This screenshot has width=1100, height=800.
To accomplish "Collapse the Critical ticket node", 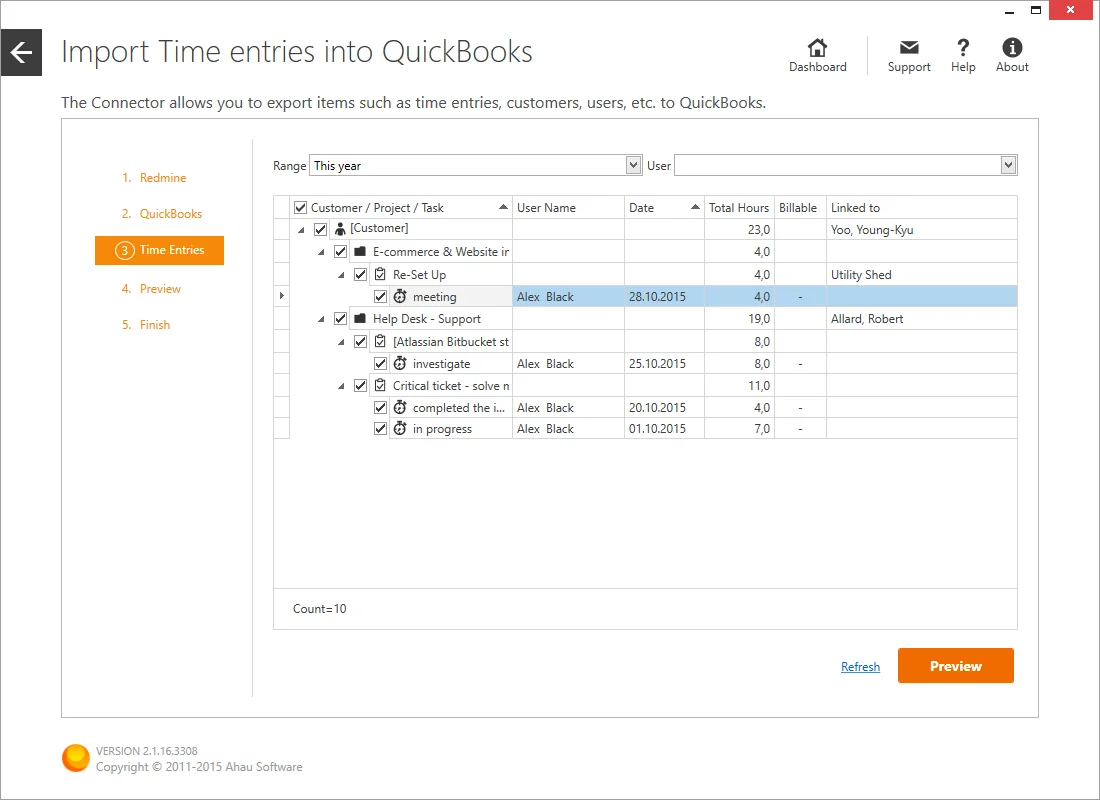I will tap(341, 386).
